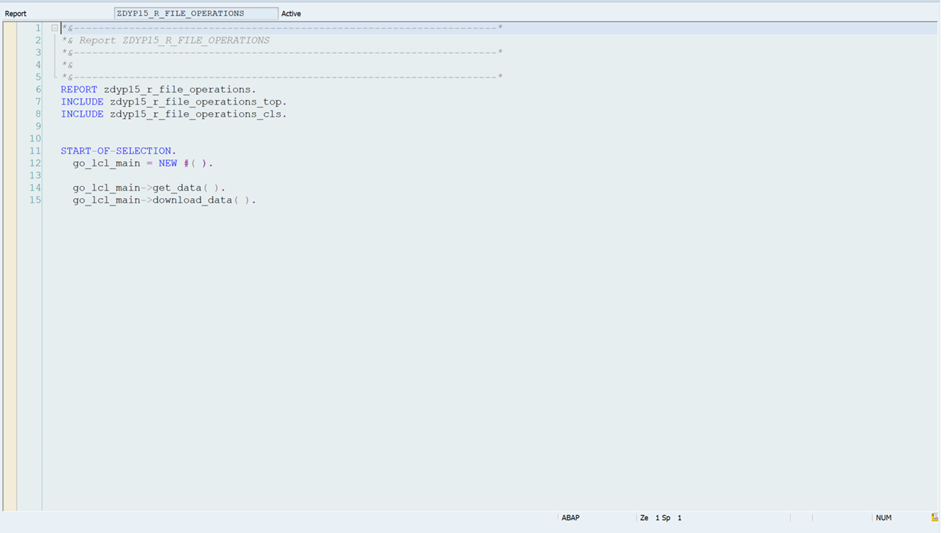Click the ABAP language indicator in status bar

click(570, 518)
